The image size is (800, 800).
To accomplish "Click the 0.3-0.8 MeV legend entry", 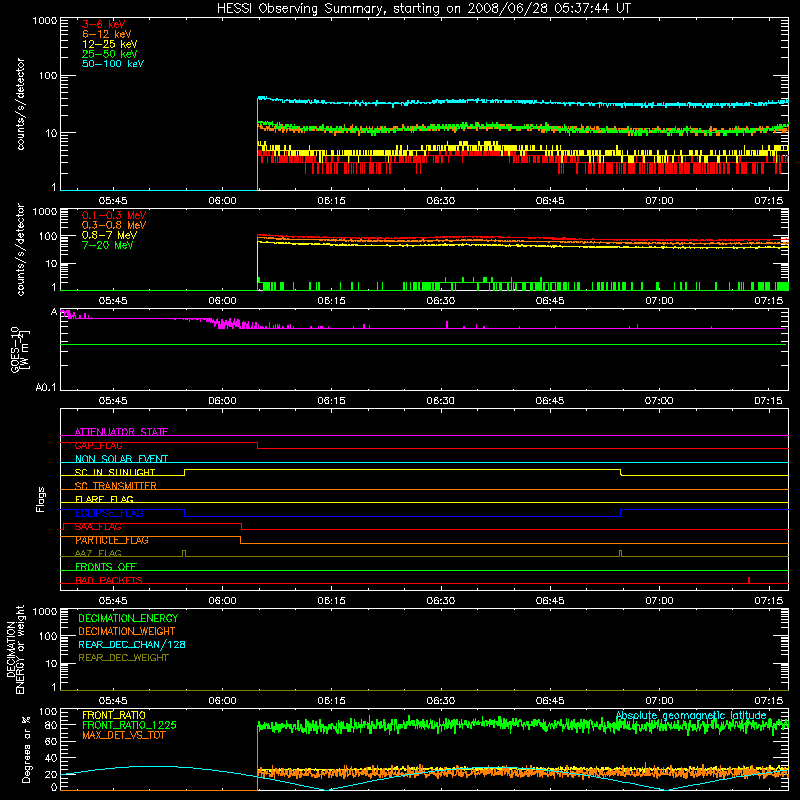I will (114, 225).
